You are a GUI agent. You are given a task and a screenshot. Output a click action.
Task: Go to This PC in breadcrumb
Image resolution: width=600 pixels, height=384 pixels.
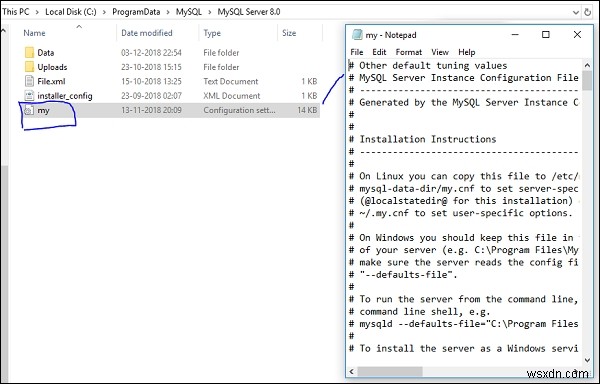[15, 12]
